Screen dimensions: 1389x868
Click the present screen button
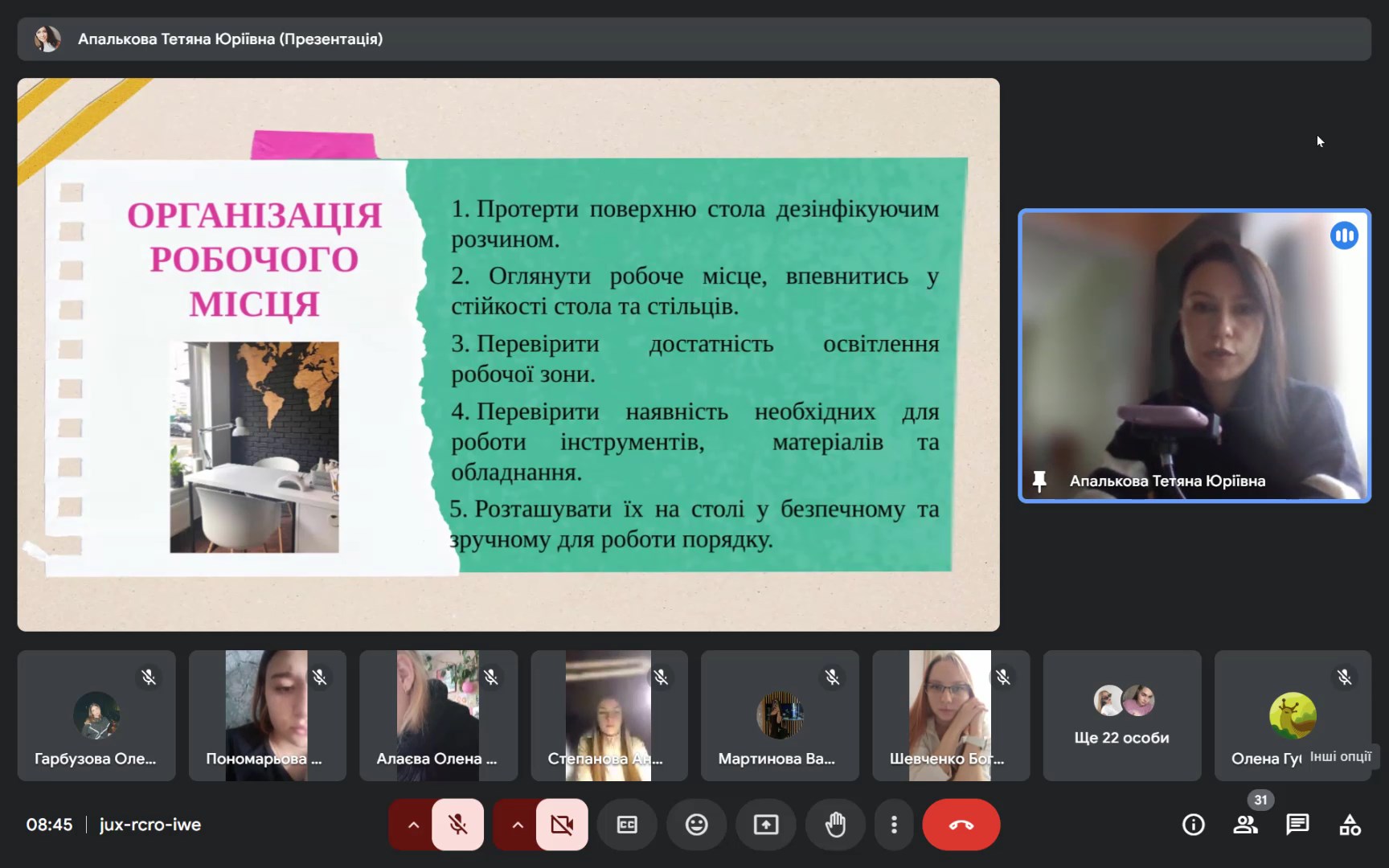point(766,825)
